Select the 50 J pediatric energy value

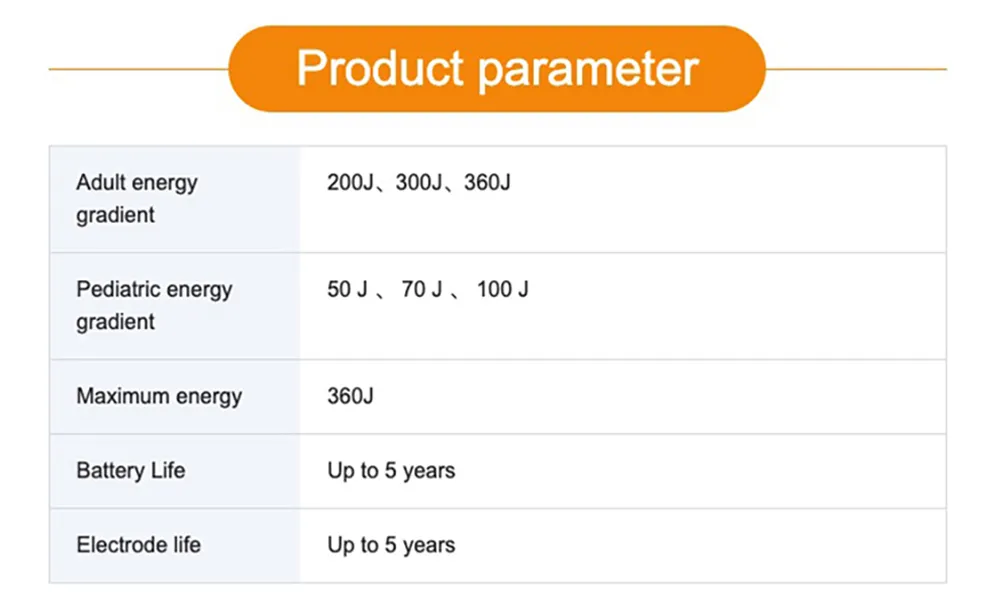(x=347, y=290)
